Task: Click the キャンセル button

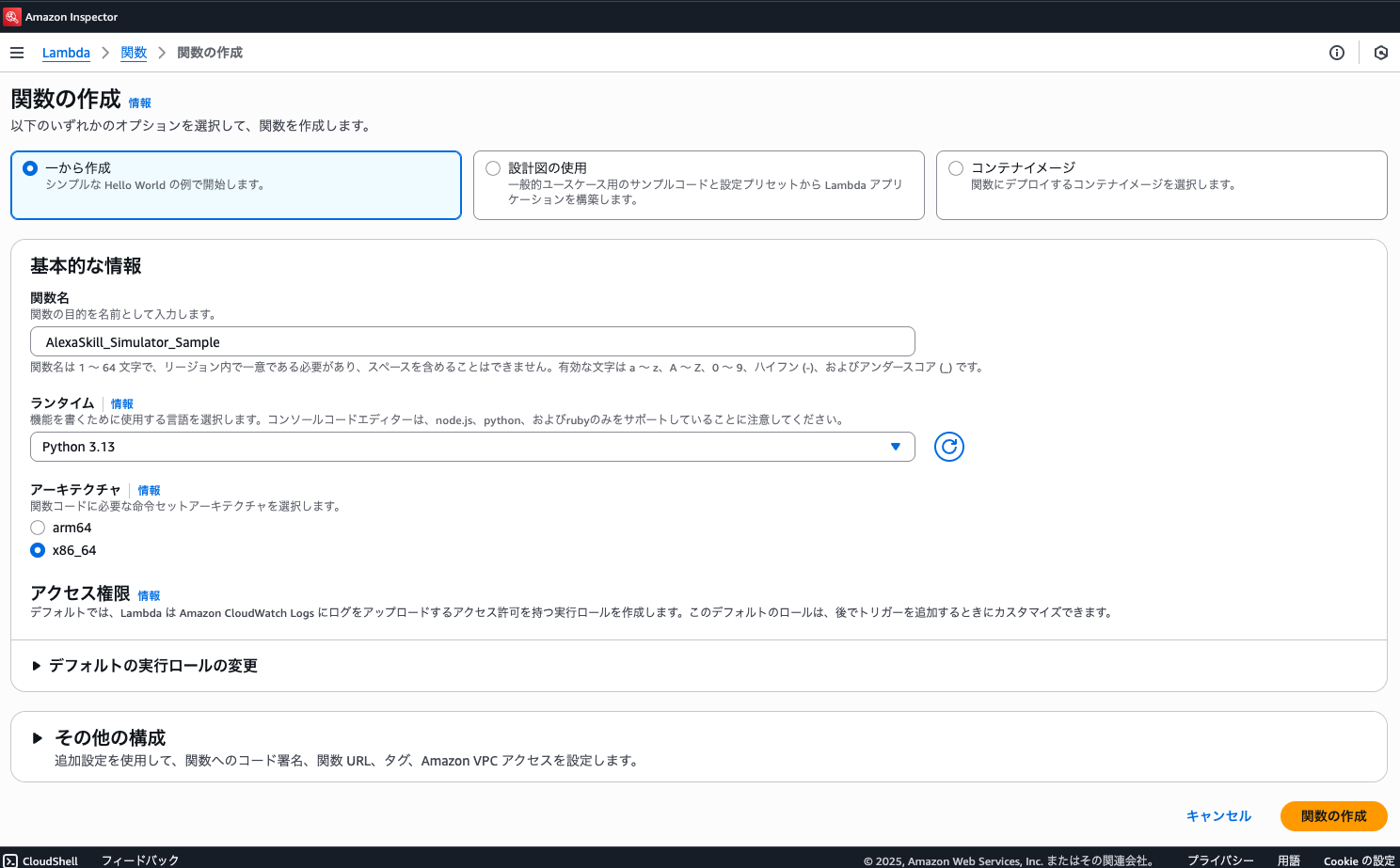Action: [x=1218, y=816]
